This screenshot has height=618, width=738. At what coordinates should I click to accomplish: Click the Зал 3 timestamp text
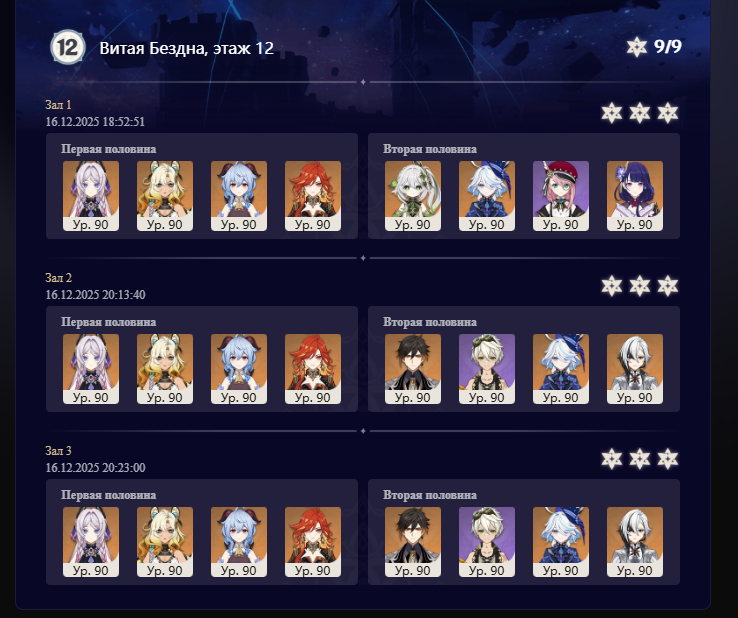tap(95, 468)
